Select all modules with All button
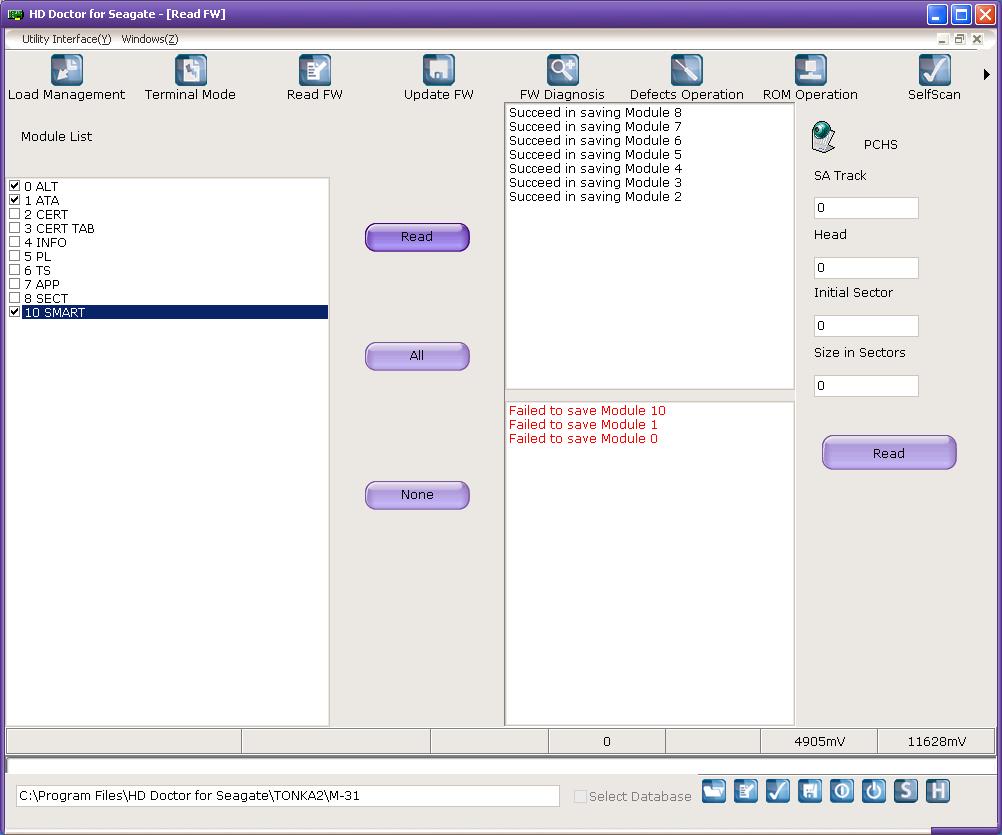The width and height of the screenshot is (1002, 835). [x=417, y=356]
